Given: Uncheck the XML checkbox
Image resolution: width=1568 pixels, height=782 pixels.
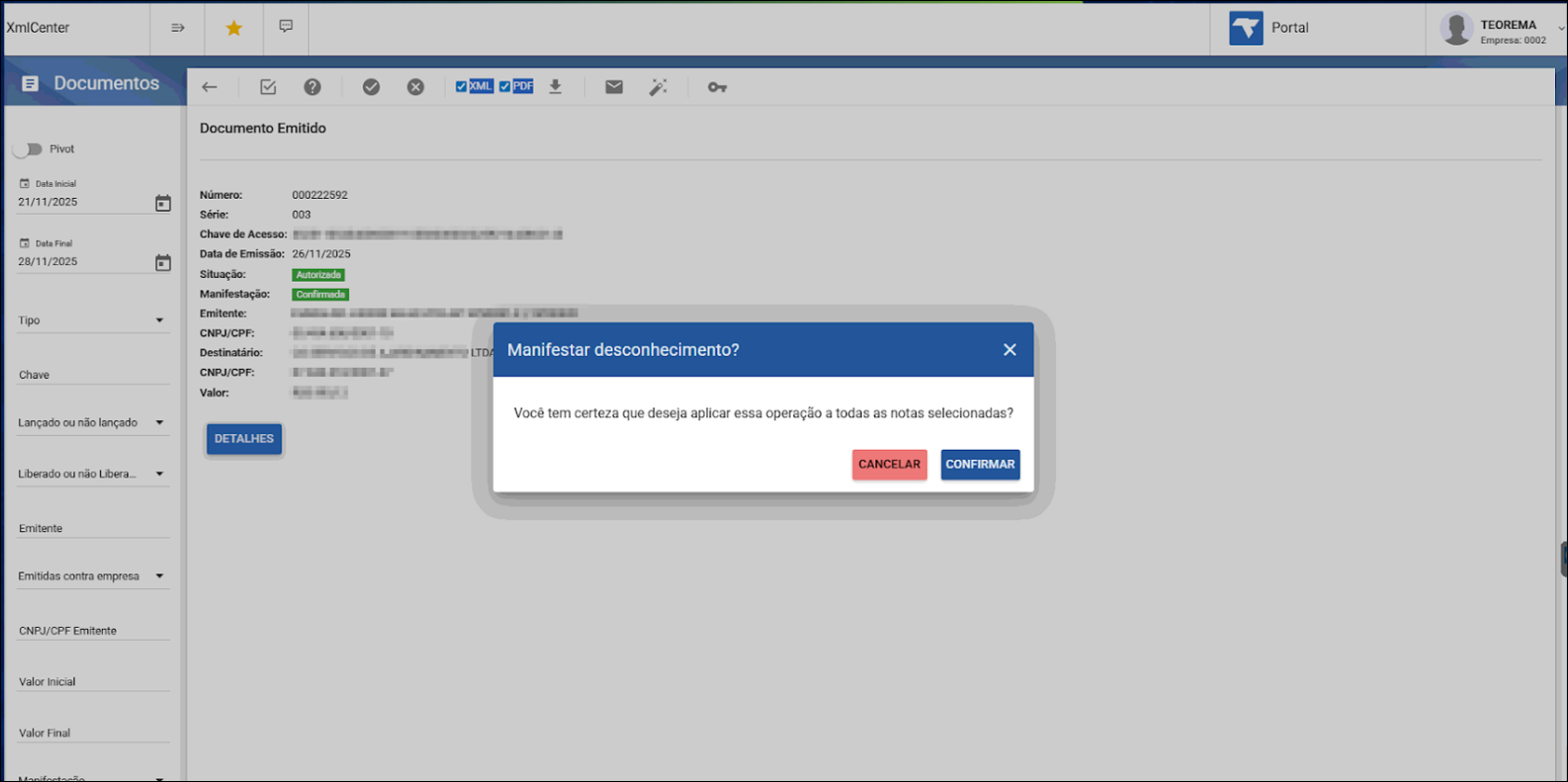Looking at the screenshot, I should click(461, 87).
